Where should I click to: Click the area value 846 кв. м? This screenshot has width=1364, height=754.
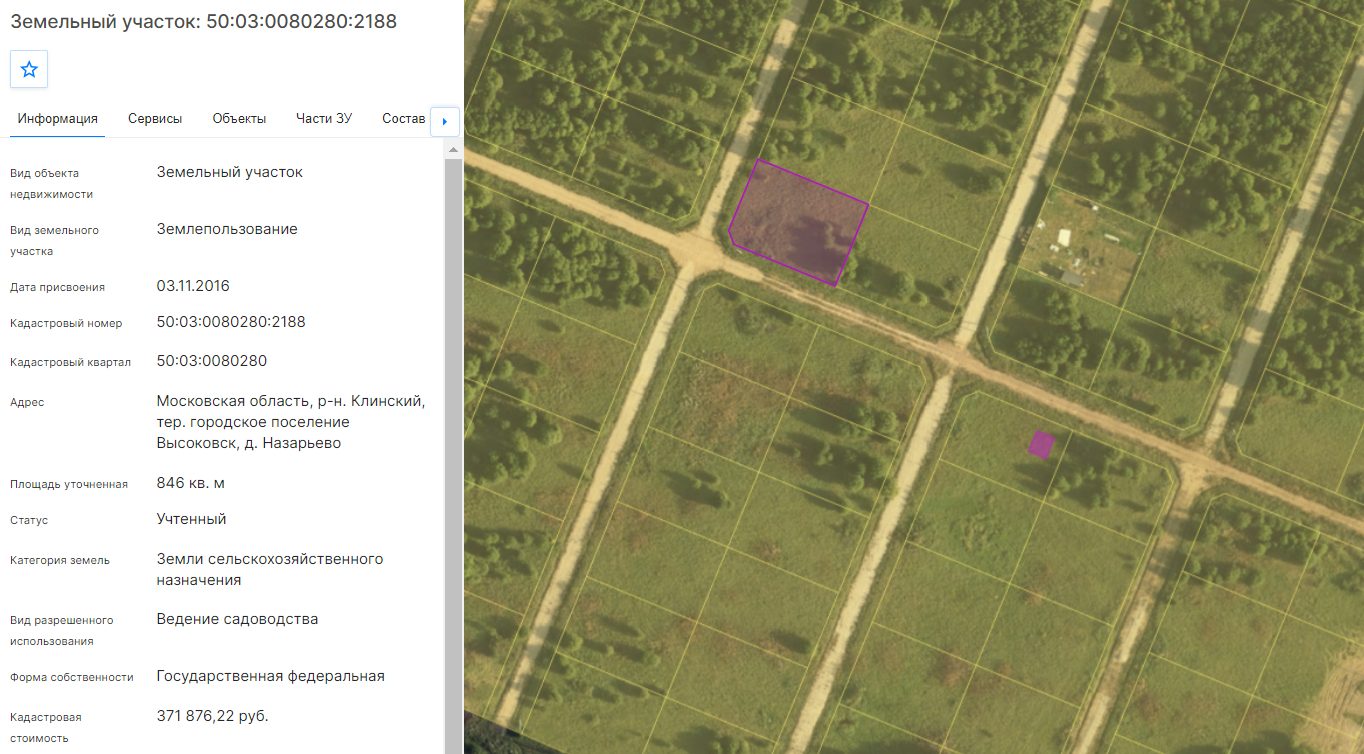click(x=191, y=483)
